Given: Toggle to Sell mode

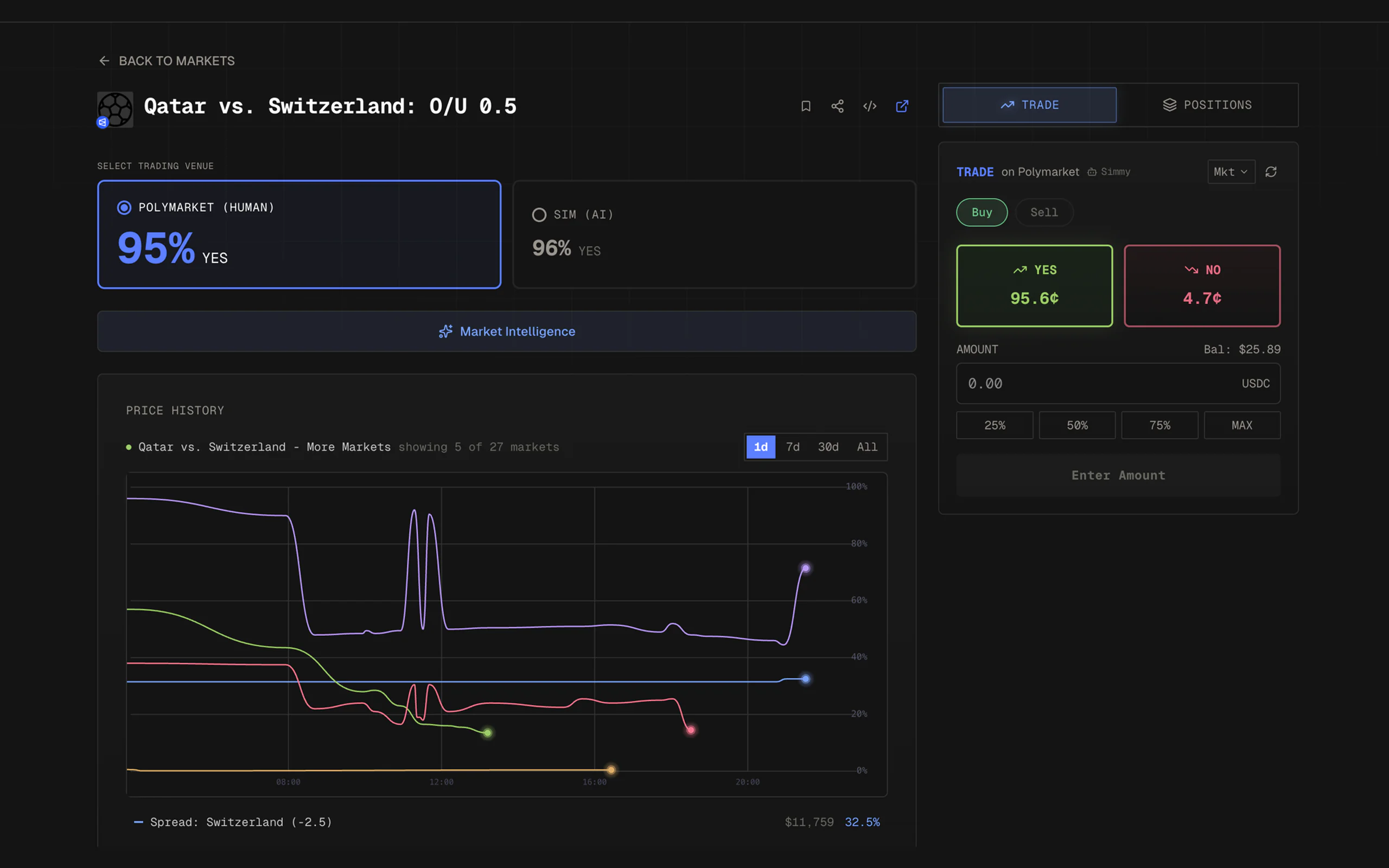Looking at the screenshot, I should click(x=1044, y=213).
